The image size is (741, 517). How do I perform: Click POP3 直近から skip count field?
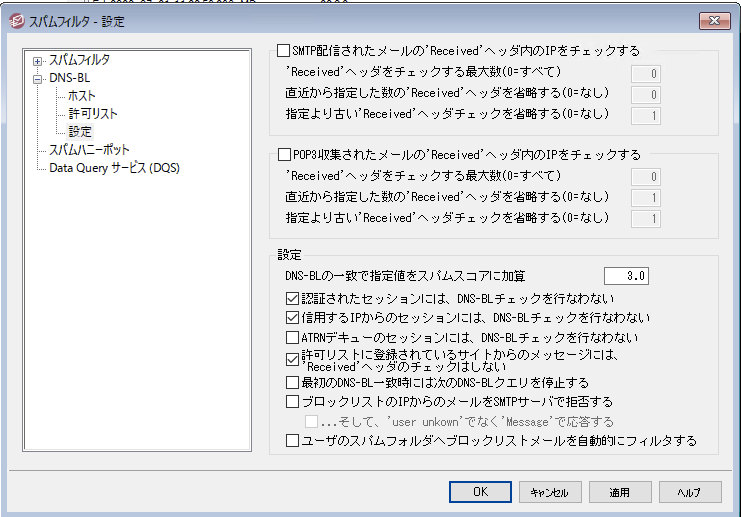click(646, 198)
